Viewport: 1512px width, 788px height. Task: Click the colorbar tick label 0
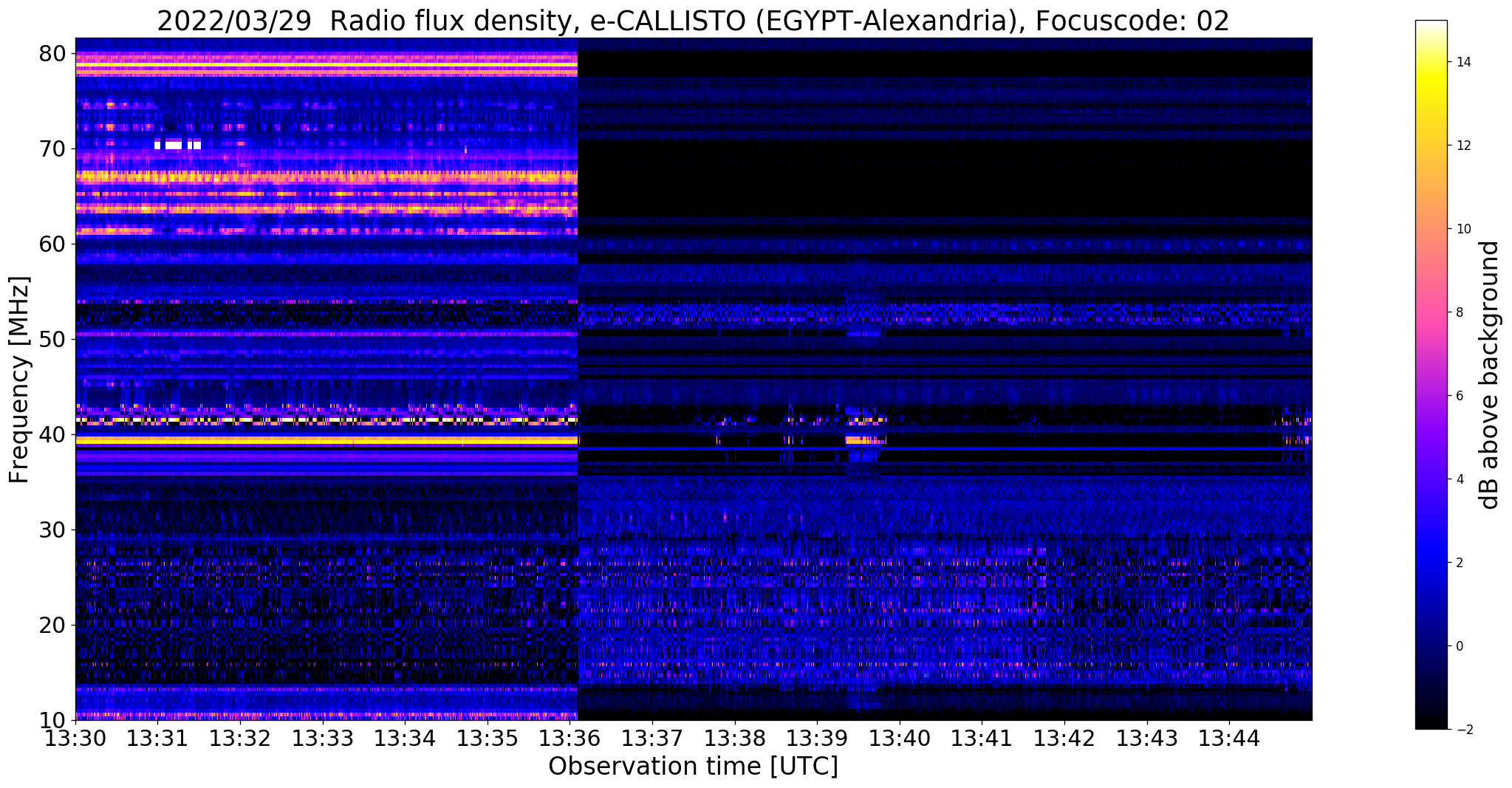pyautogui.click(x=1459, y=646)
